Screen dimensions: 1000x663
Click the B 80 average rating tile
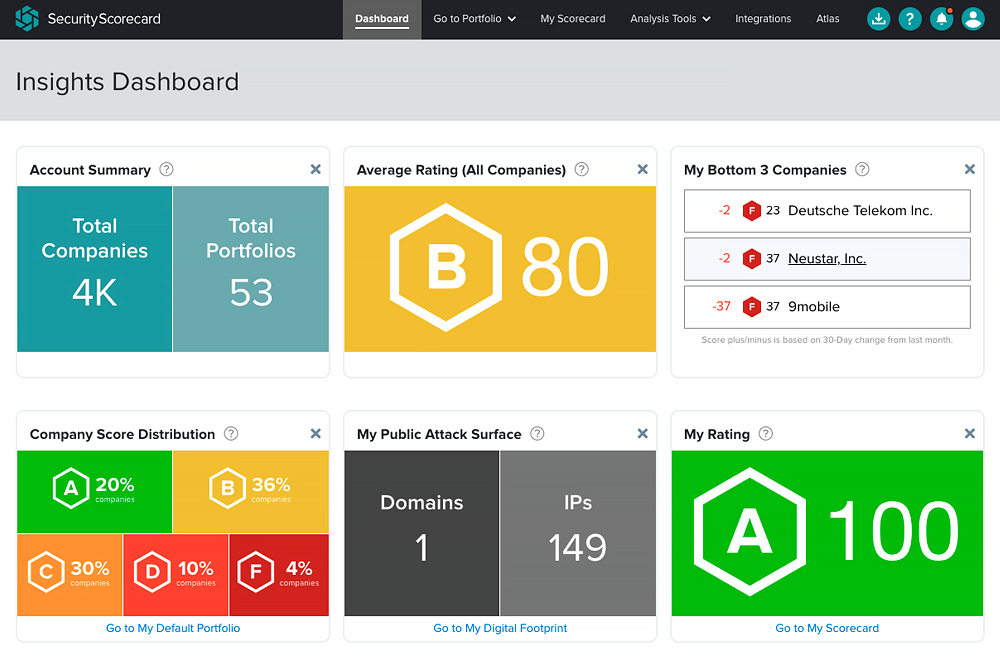pyautogui.click(x=500, y=269)
